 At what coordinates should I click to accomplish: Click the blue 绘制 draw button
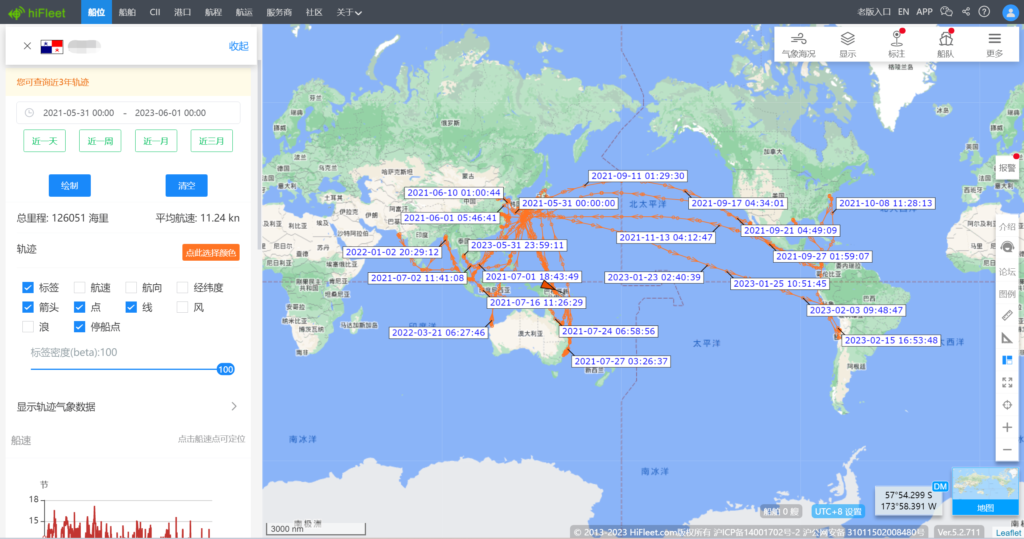click(x=70, y=186)
